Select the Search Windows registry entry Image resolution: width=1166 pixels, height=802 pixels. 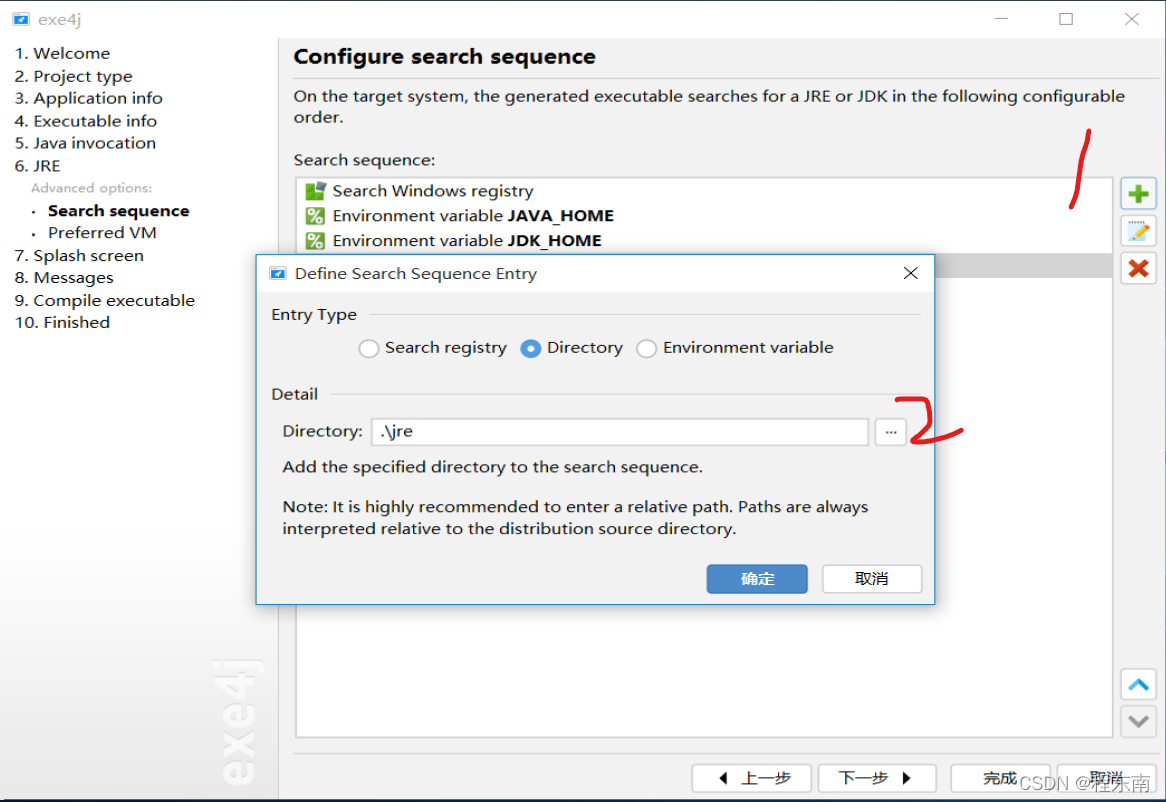click(703, 191)
